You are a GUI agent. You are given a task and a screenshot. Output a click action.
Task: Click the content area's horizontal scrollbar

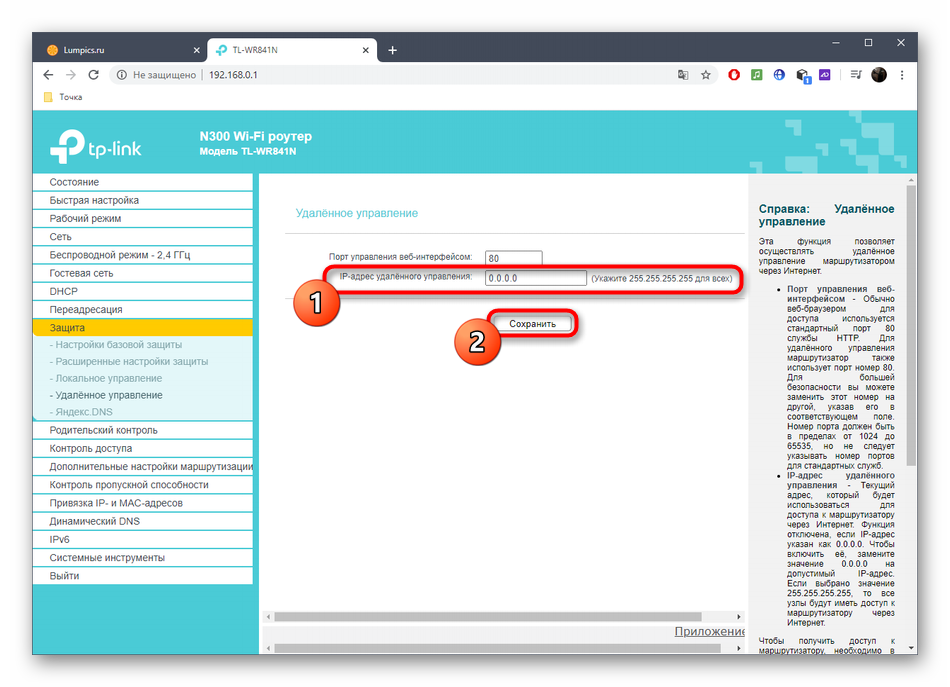point(488,617)
